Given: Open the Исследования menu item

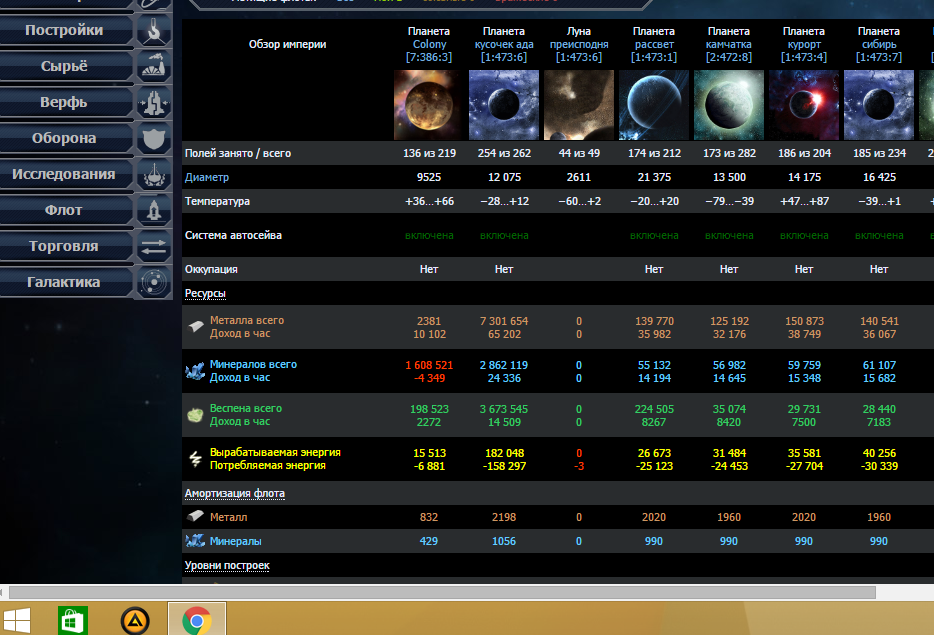Looking at the screenshot, I should 64,174.
